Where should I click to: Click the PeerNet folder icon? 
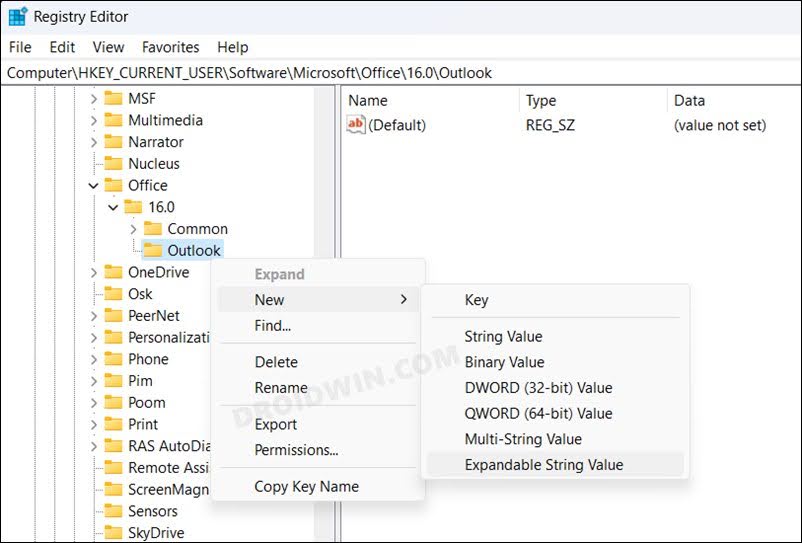(x=114, y=315)
